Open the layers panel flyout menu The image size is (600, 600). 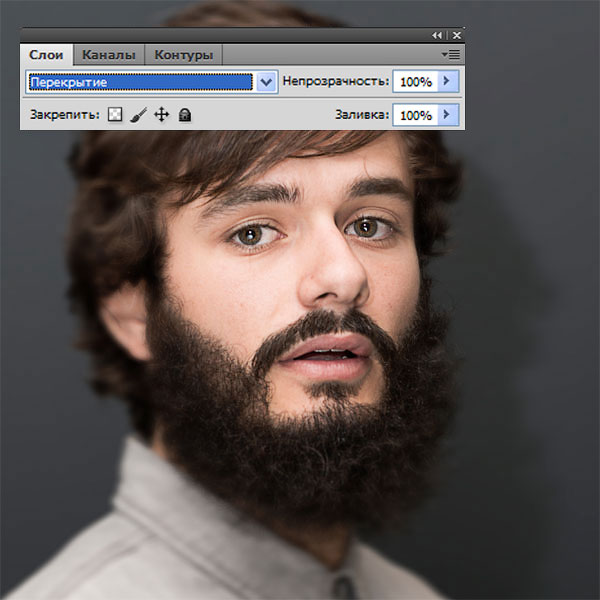pyautogui.click(x=451, y=55)
